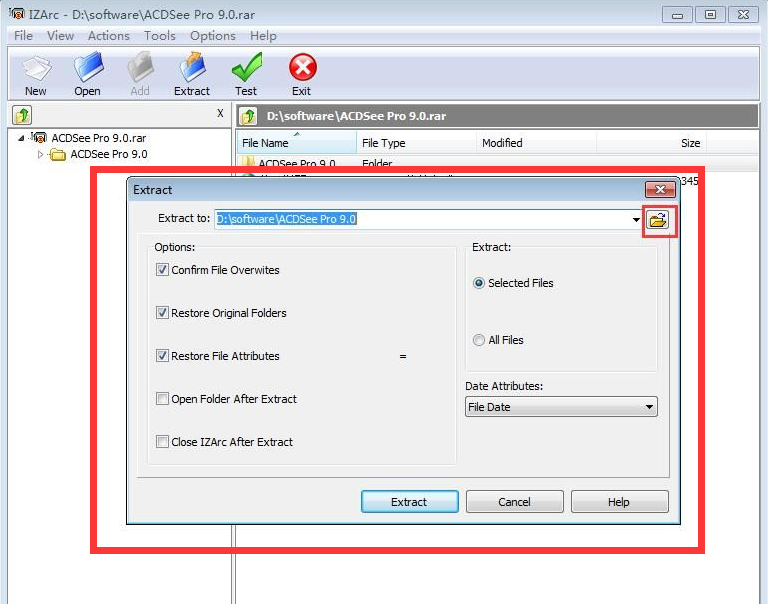Click the up-folder icon in left tree pane

pos(22,116)
